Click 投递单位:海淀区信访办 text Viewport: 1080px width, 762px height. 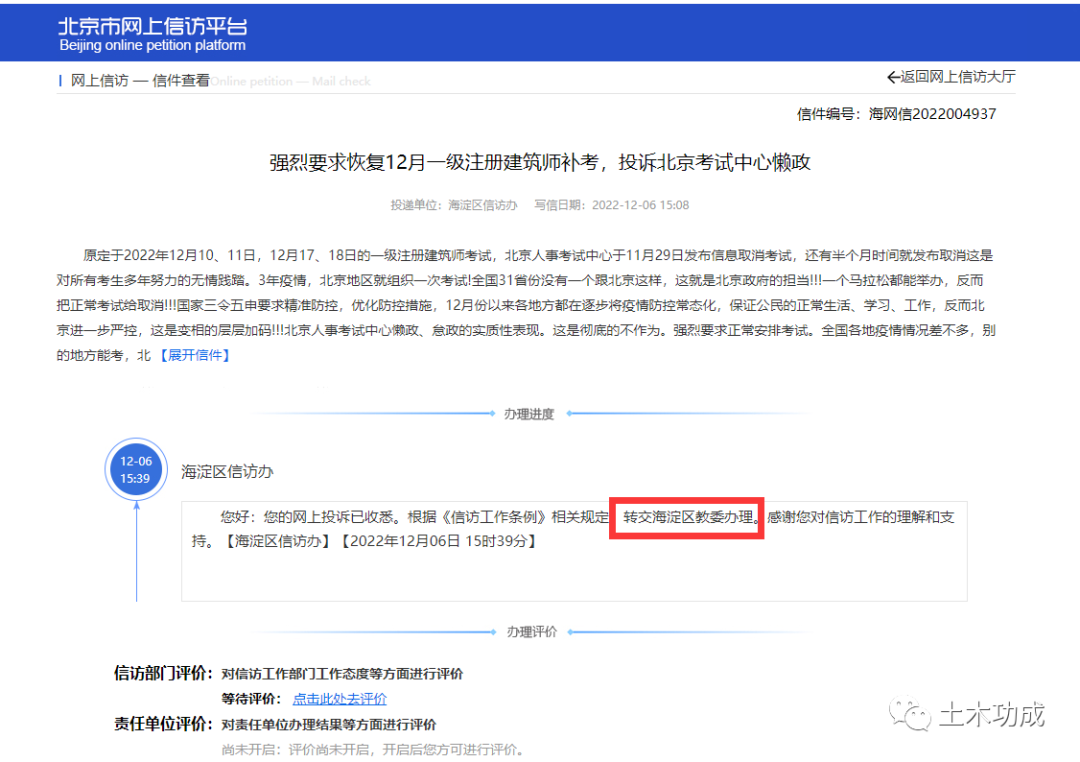(454, 205)
